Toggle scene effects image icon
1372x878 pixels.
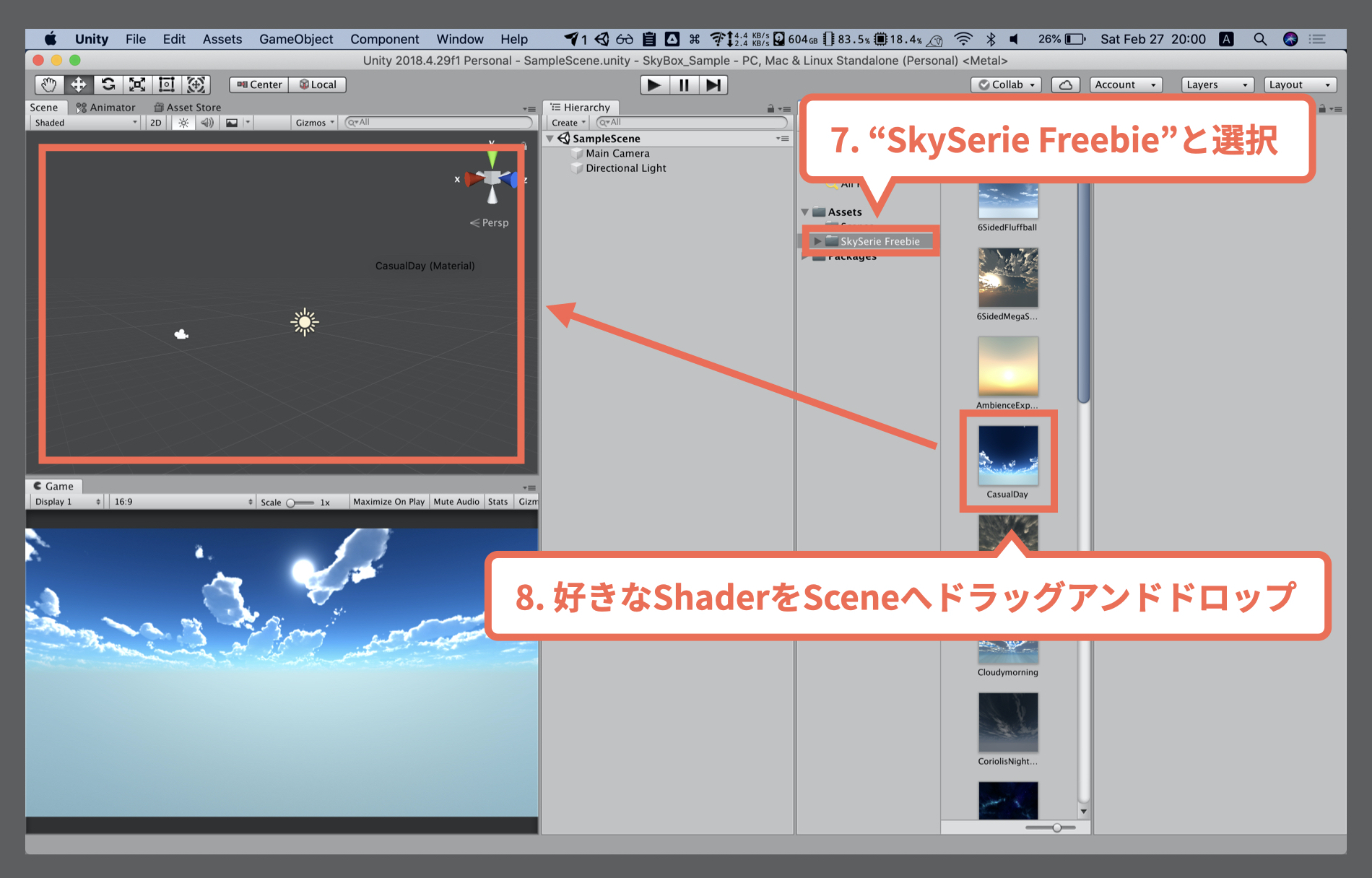click(x=232, y=123)
